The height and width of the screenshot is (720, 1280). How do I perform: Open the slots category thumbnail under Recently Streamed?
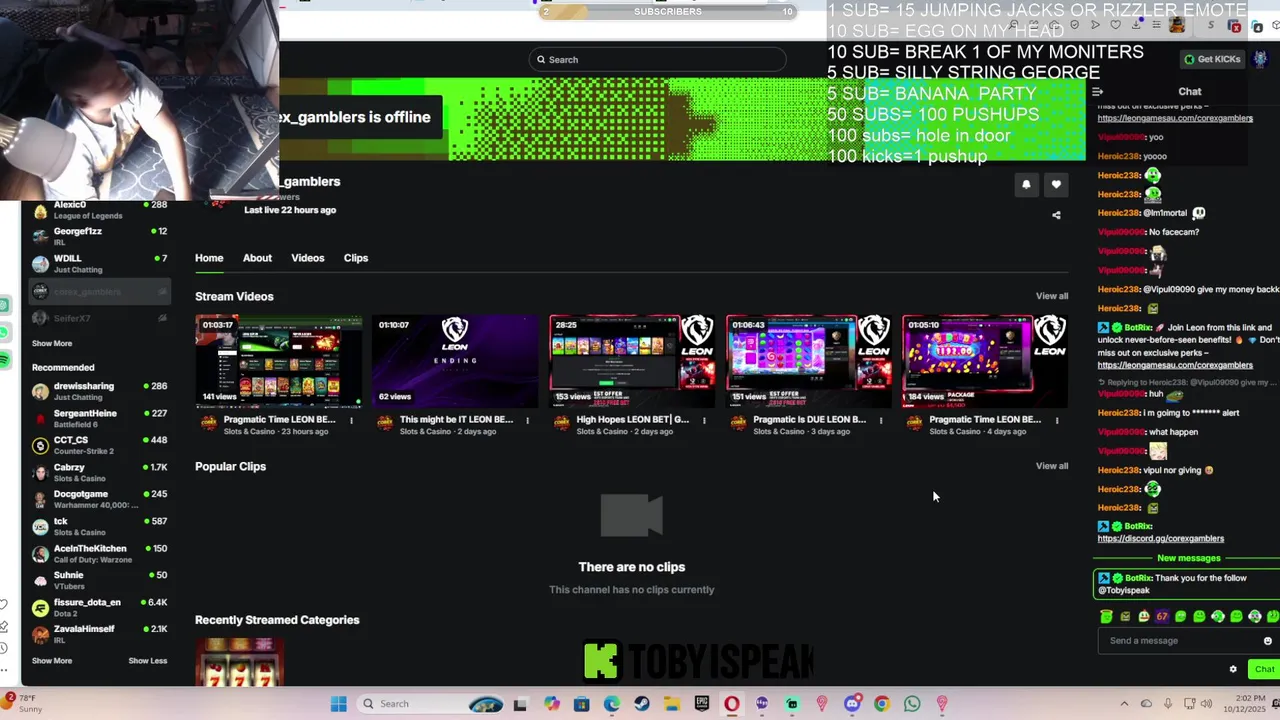239,663
